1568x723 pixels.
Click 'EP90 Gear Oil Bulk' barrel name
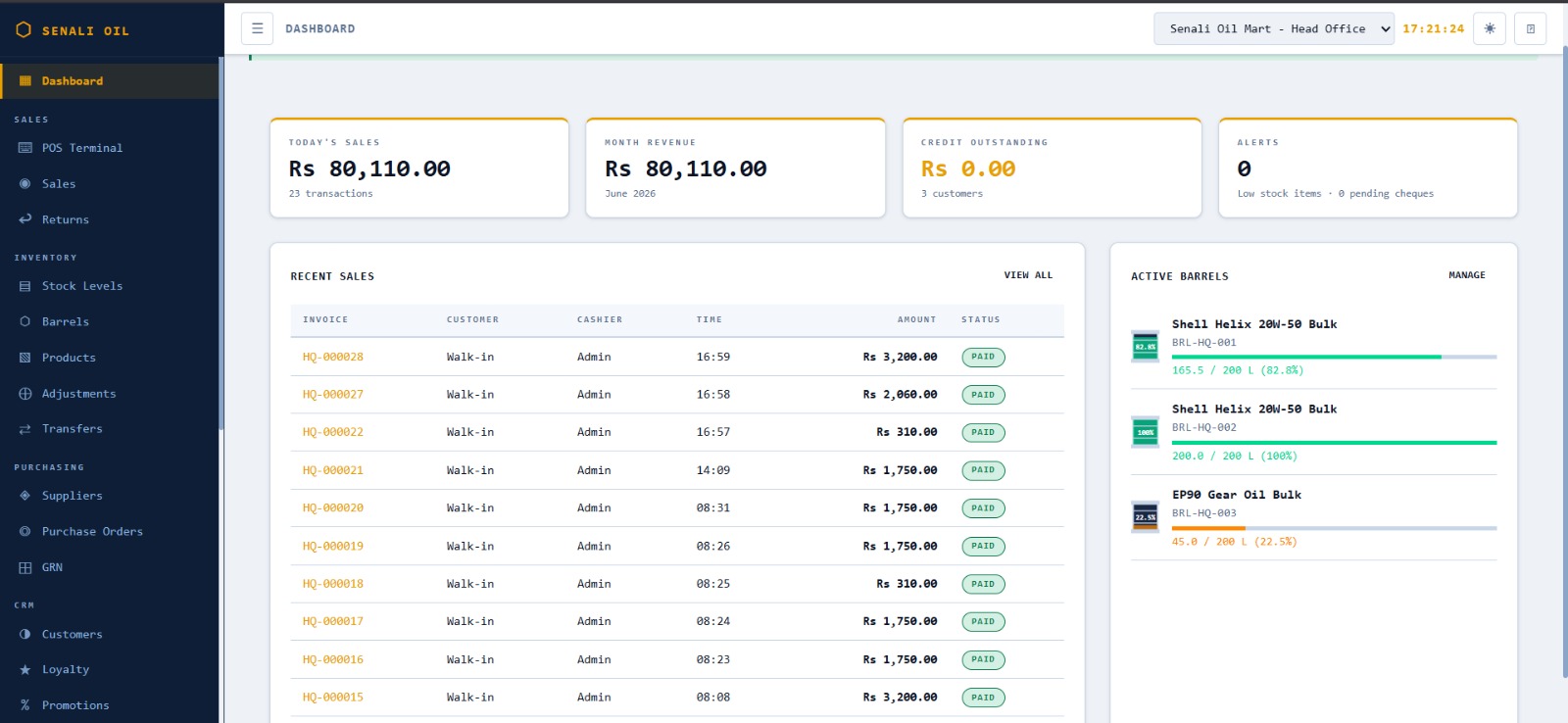(x=1237, y=495)
